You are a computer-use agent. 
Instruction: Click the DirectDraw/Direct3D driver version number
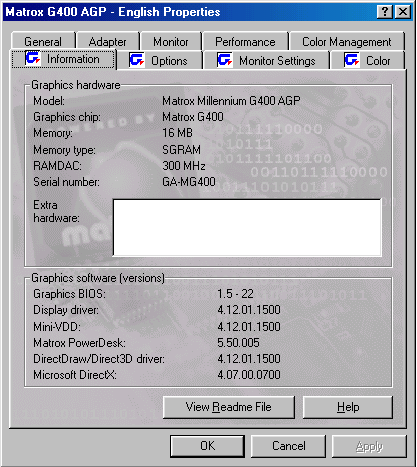[249, 359]
